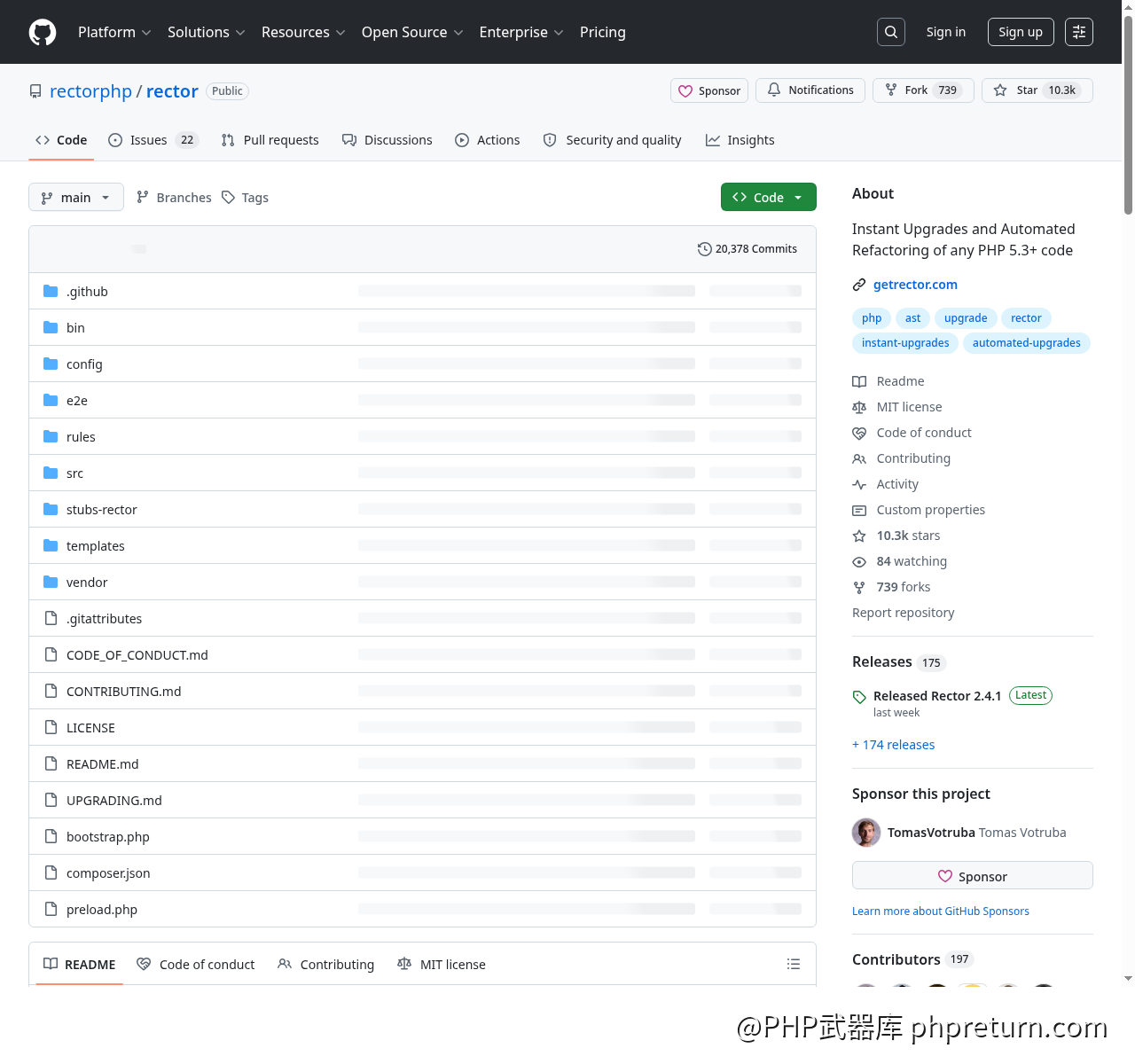
Task: Open the getrector.com website link
Action: (915, 285)
